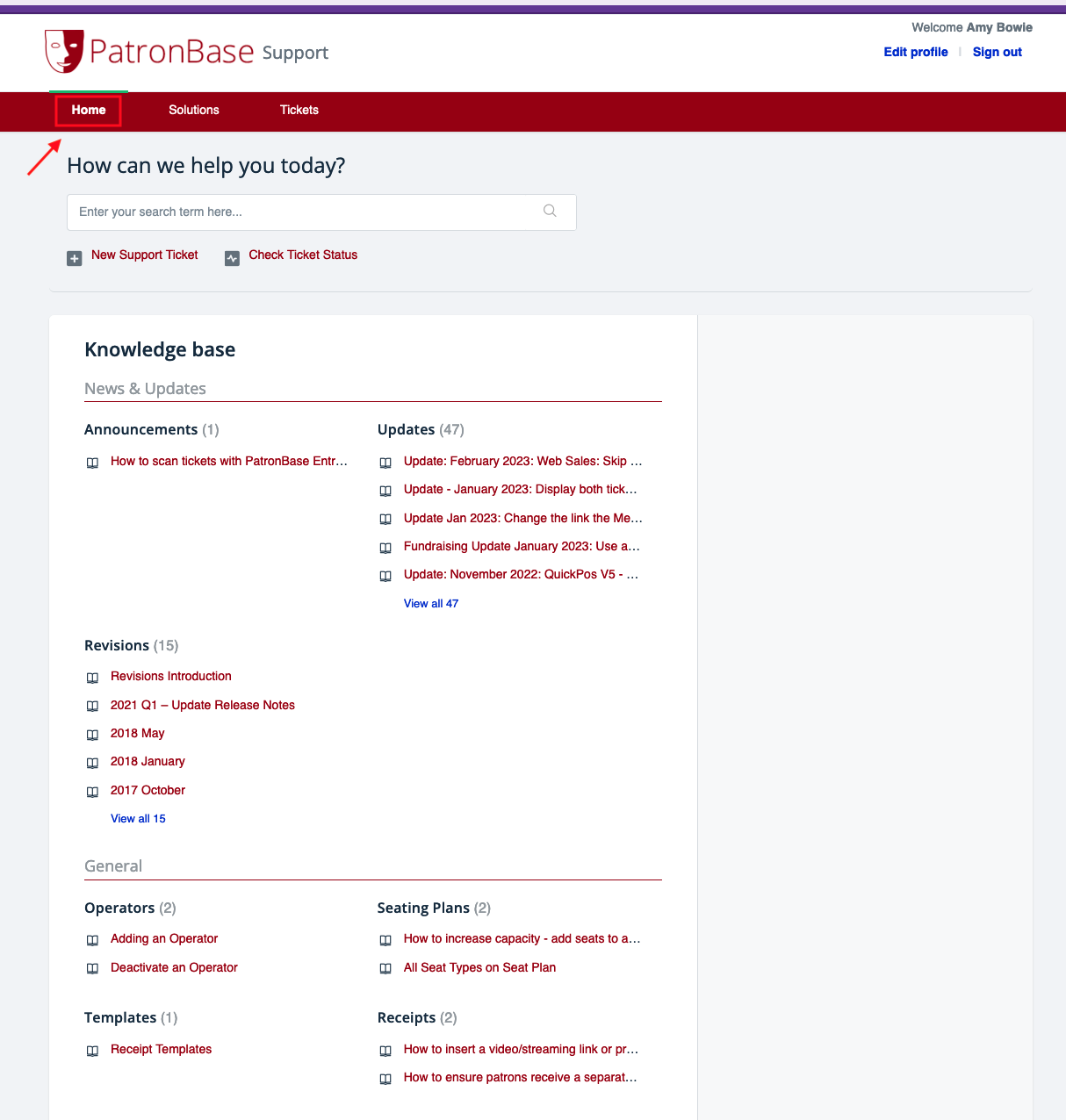Click book icon beside All Seat Types on Seat Plan
Viewport: 1066px width, 1120px height.
385,969
